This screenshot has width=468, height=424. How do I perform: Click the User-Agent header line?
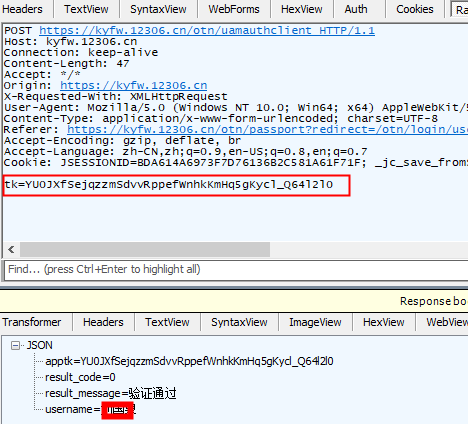pos(236,107)
